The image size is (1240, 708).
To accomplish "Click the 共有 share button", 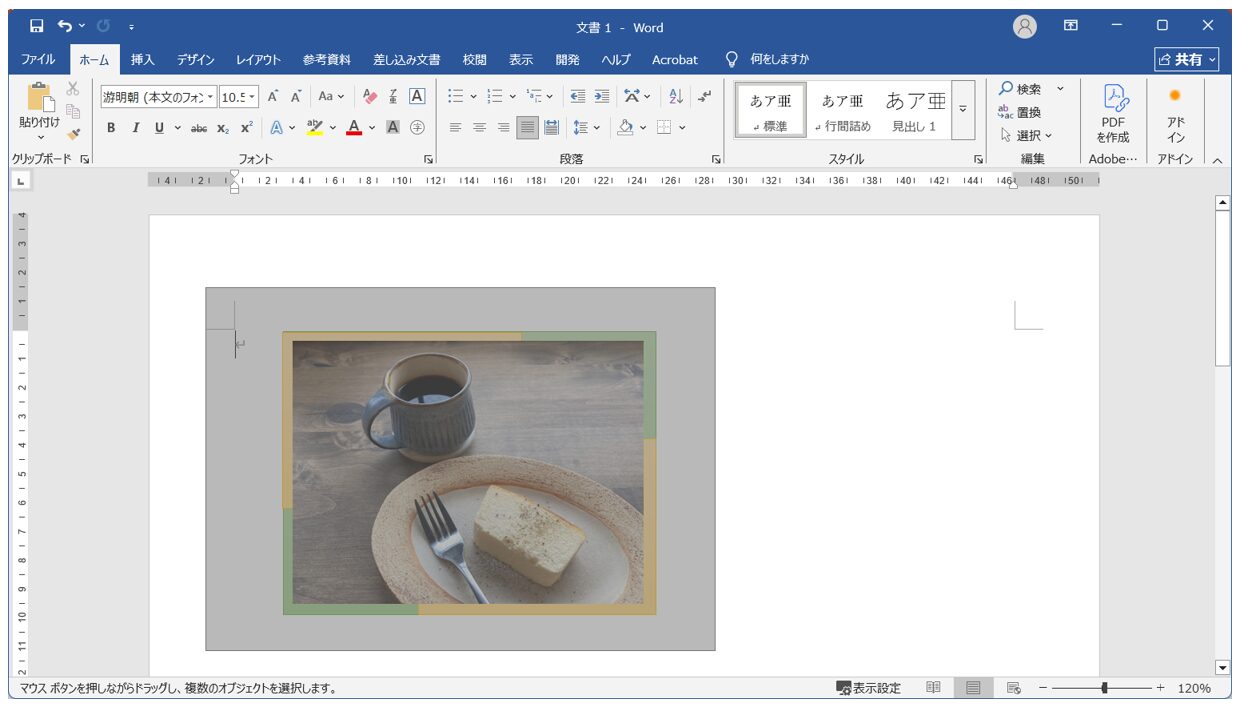I will [1187, 60].
